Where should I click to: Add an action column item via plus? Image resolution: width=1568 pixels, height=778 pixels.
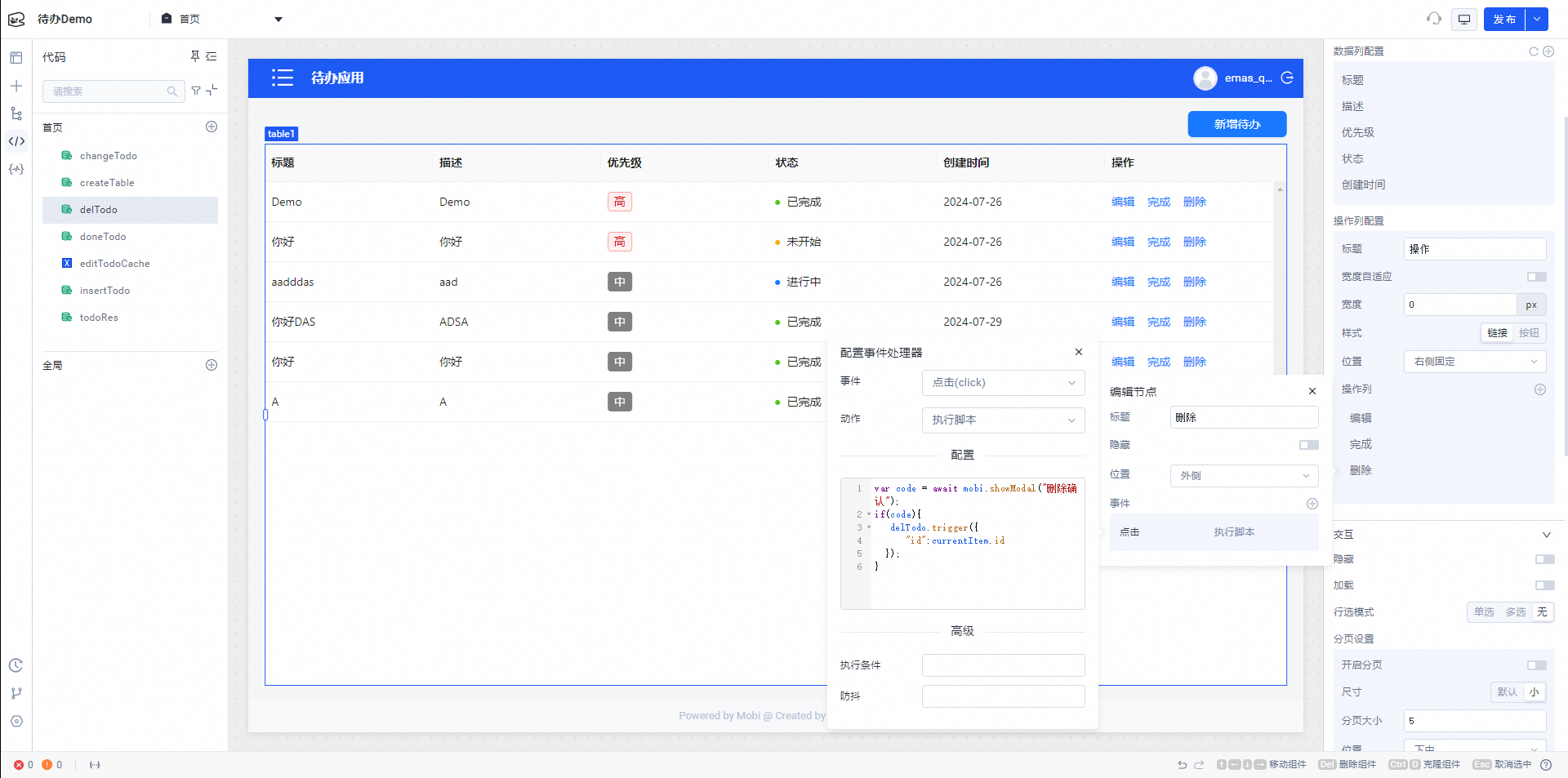coord(1540,389)
